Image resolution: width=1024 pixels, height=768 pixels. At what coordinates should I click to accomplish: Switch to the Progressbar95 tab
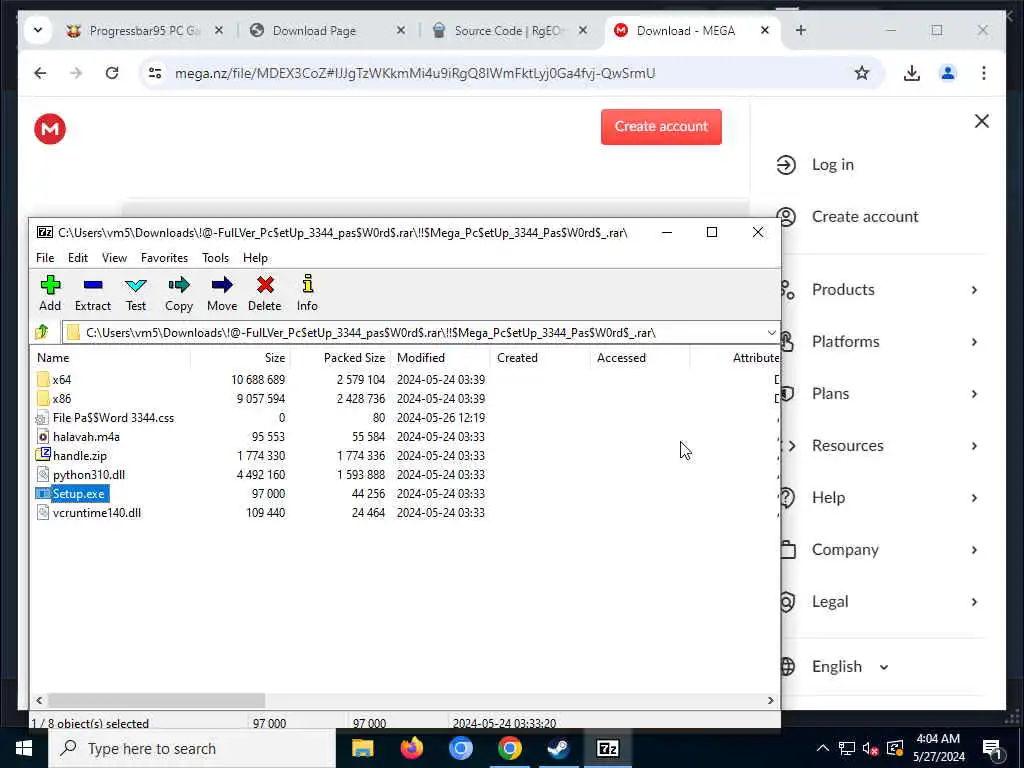click(x=145, y=31)
